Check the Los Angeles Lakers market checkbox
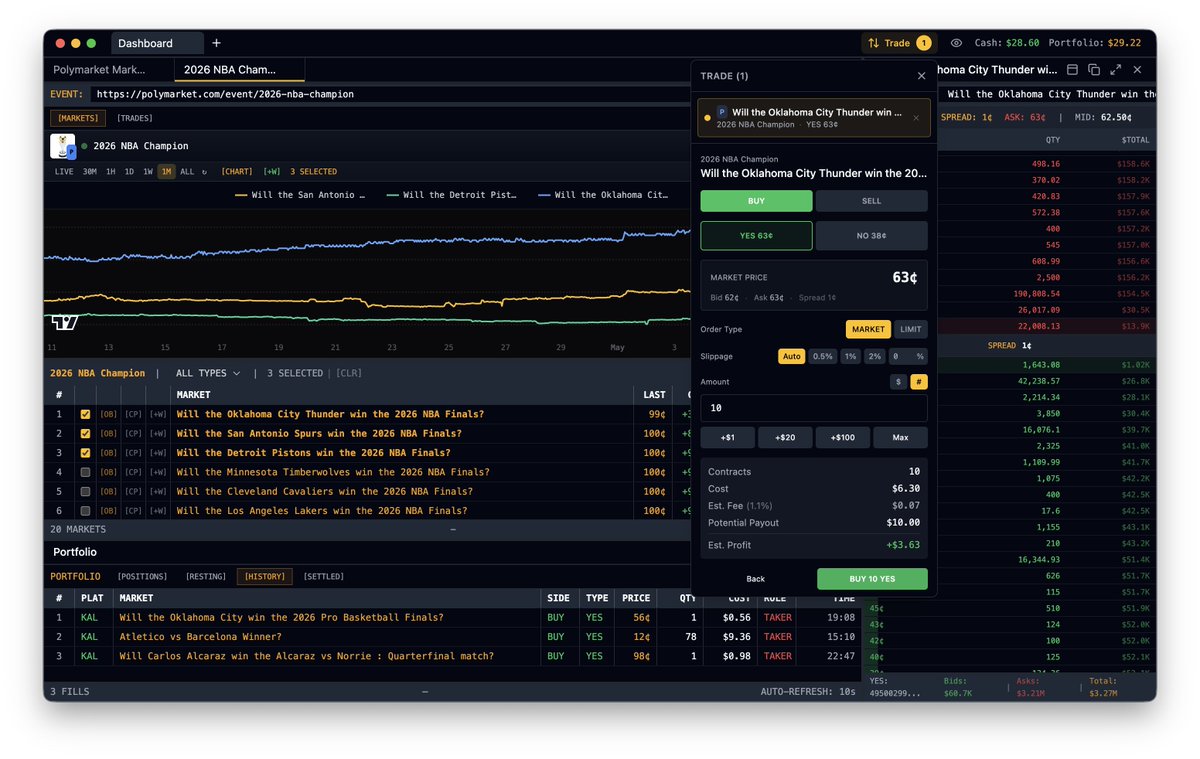The height and width of the screenshot is (759, 1200). [x=85, y=511]
